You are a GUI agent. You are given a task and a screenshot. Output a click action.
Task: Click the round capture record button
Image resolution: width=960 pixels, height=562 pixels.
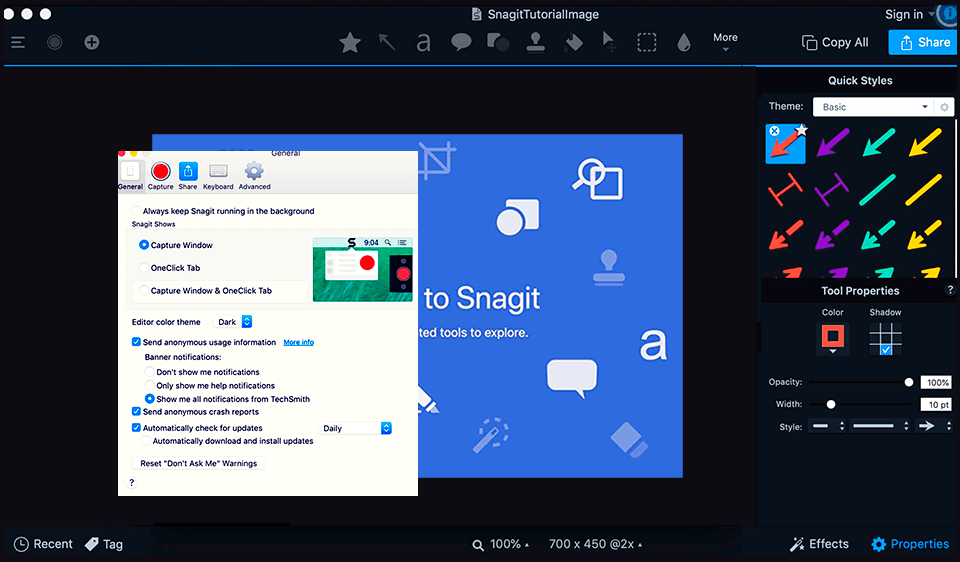54,42
